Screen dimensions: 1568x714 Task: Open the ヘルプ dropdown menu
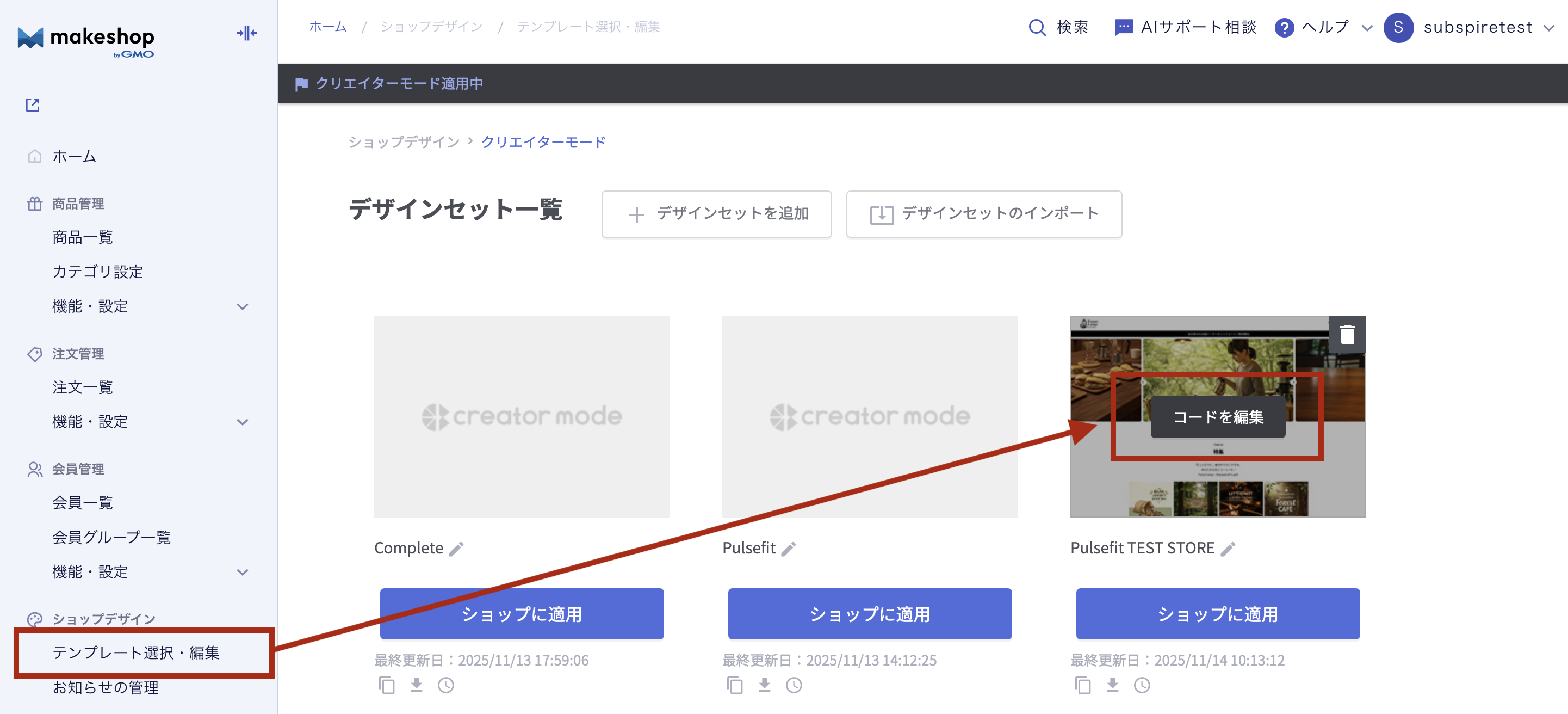tap(1324, 27)
